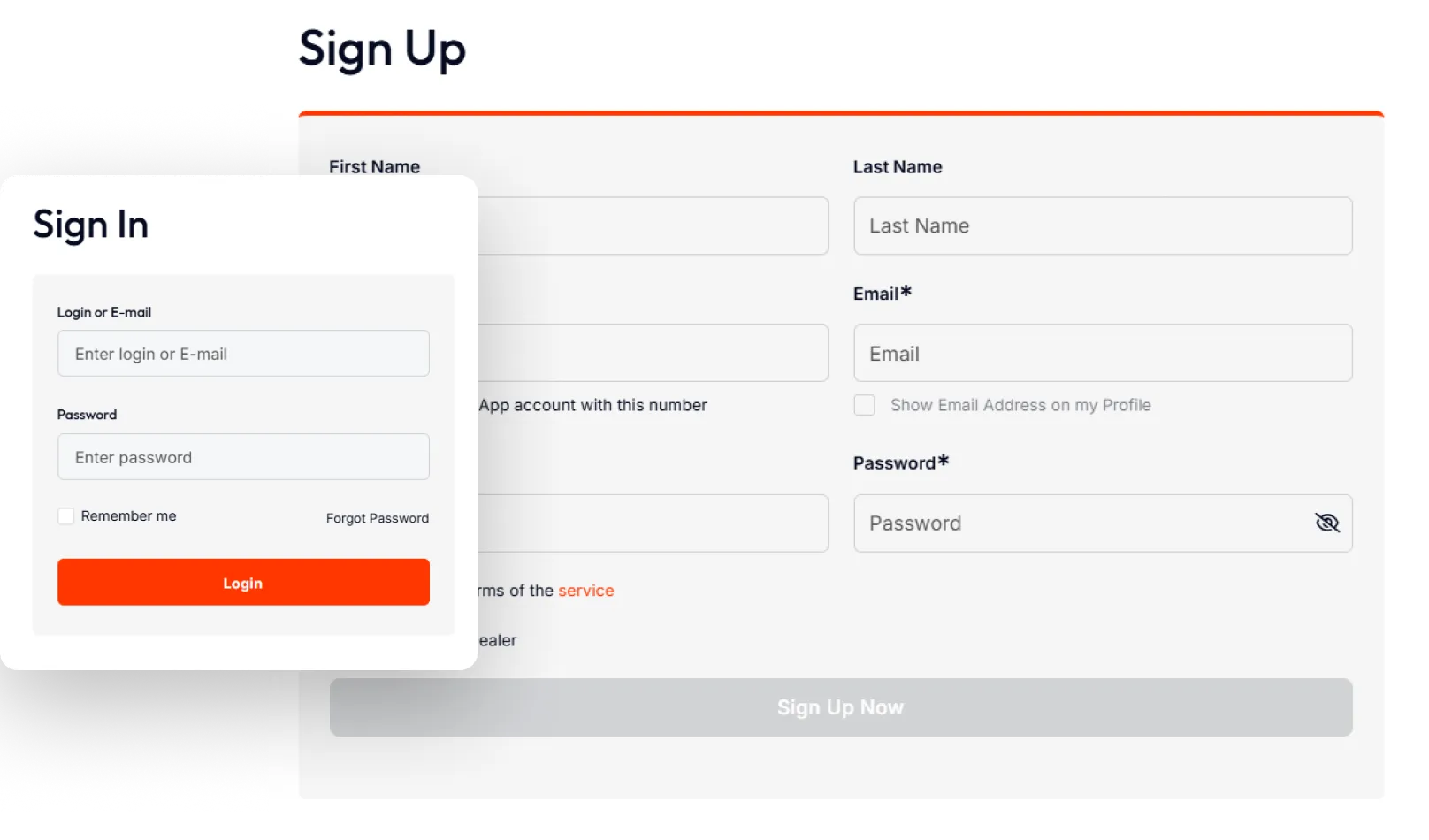Click the Last Name label text
The image size is (1429, 840).
897,167
